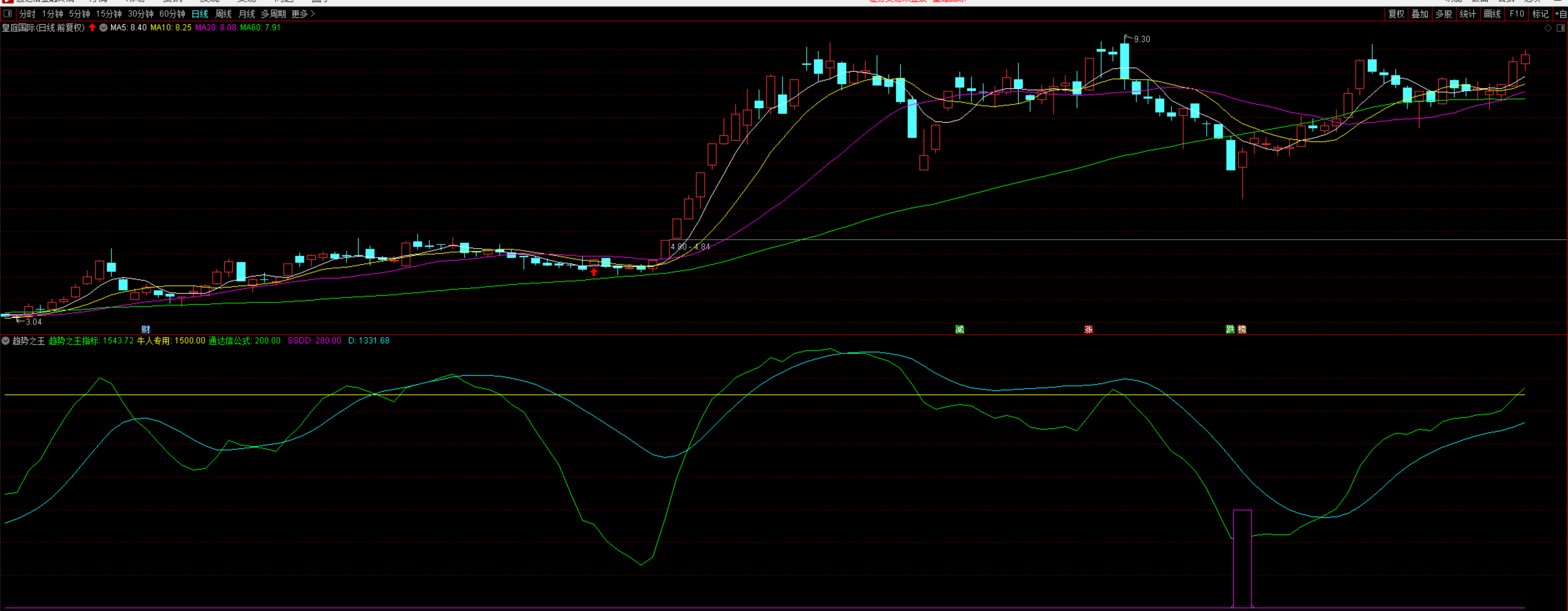The width and height of the screenshot is (1568, 611).
Task: Click the MA20: 8.08 value
Action: [216, 28]
